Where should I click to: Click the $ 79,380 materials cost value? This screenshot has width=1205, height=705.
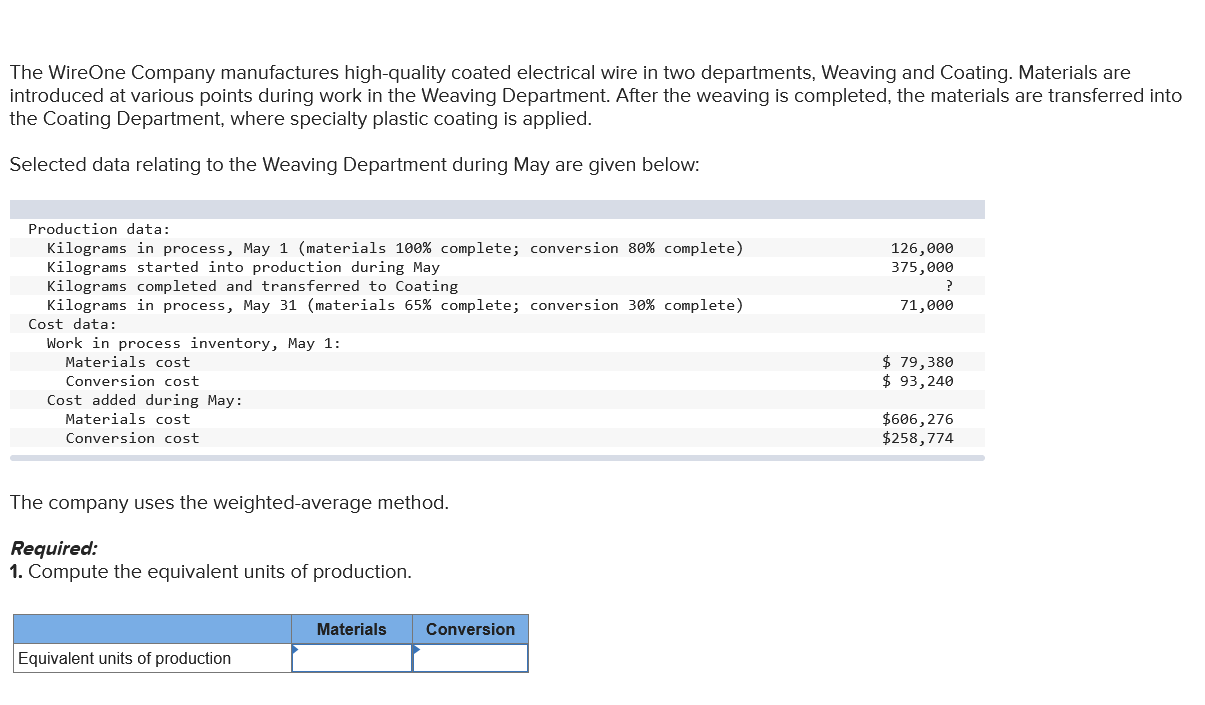917,362
